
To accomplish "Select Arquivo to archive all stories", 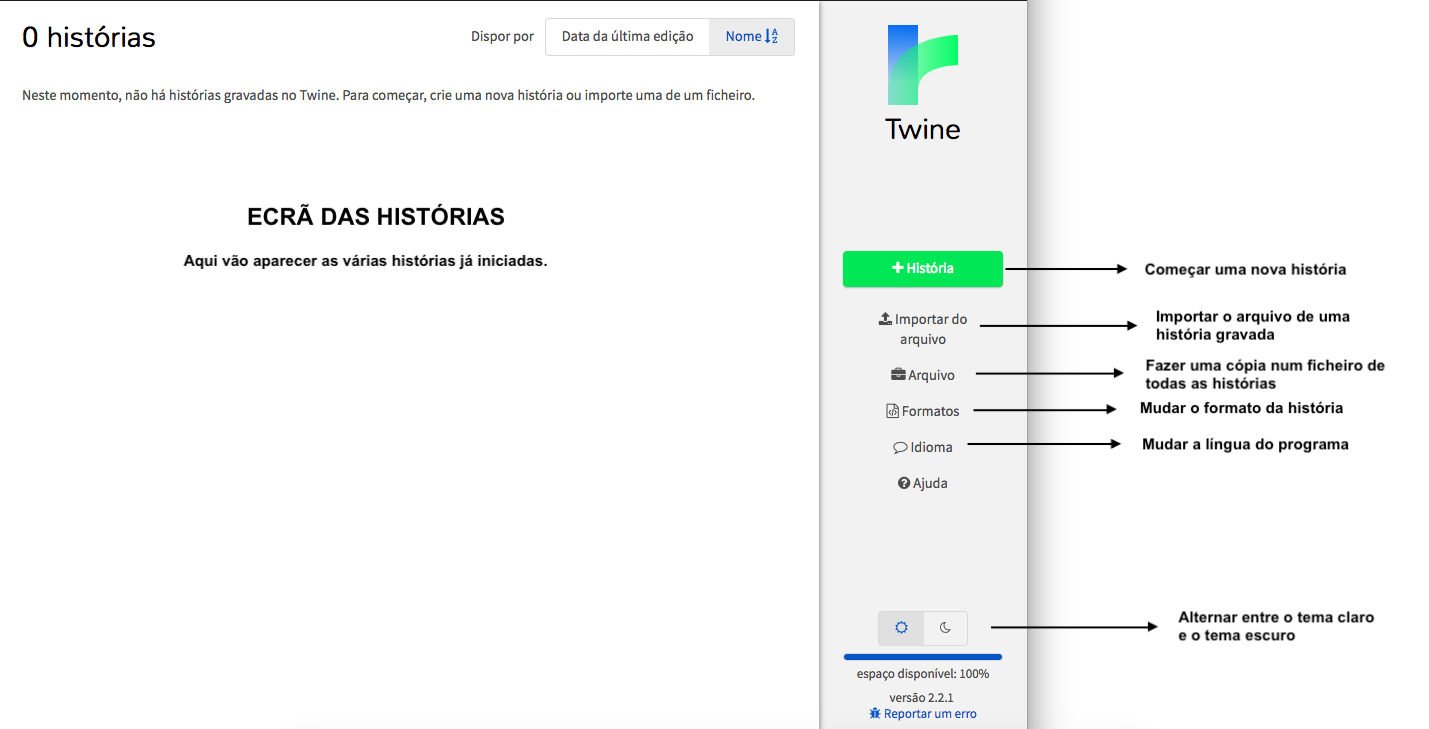I will point(931,375).
